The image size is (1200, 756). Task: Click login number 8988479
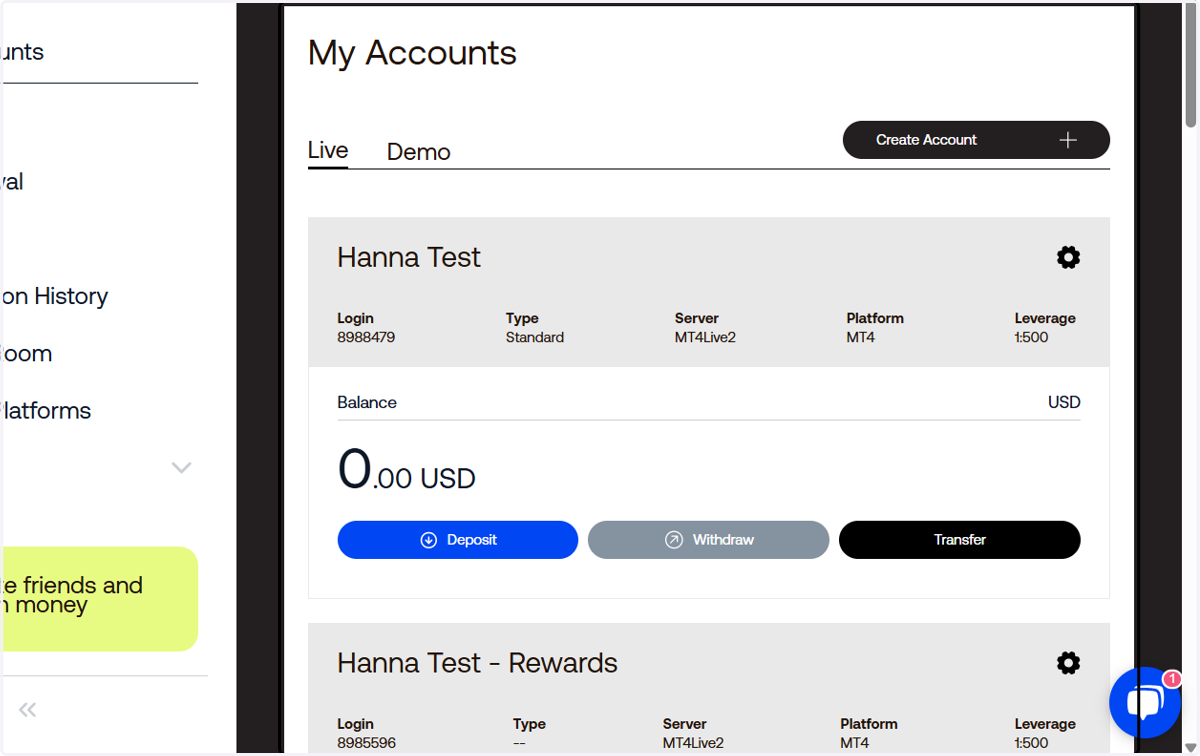[x=366, y=338]
